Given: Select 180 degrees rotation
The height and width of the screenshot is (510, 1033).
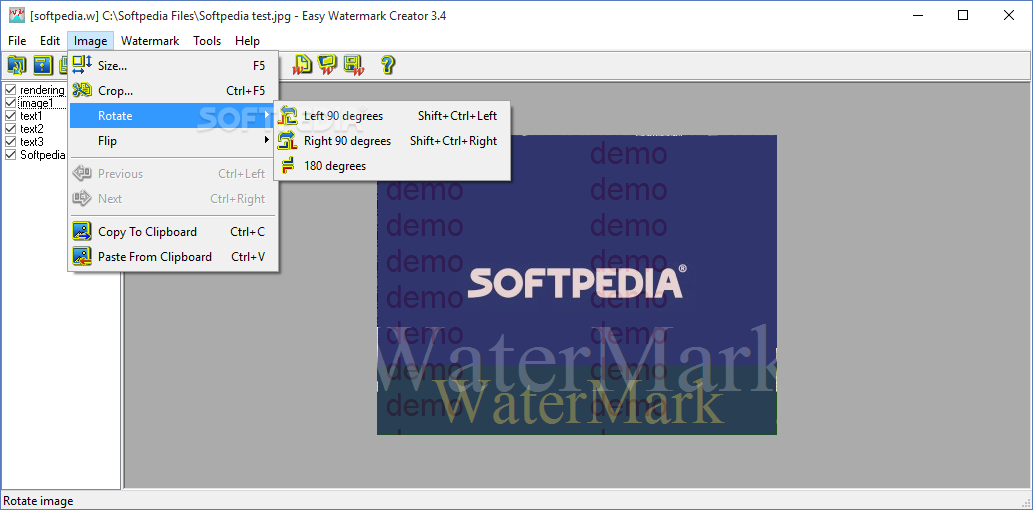Looking at the screenshot, I should pyautogui.click(x=392, y=165).
